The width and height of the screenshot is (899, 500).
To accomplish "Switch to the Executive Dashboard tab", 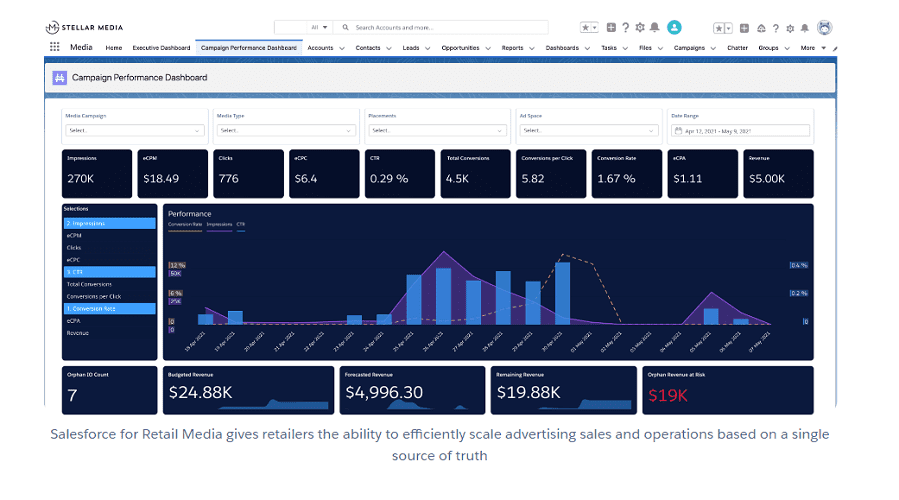I will 161,48.
